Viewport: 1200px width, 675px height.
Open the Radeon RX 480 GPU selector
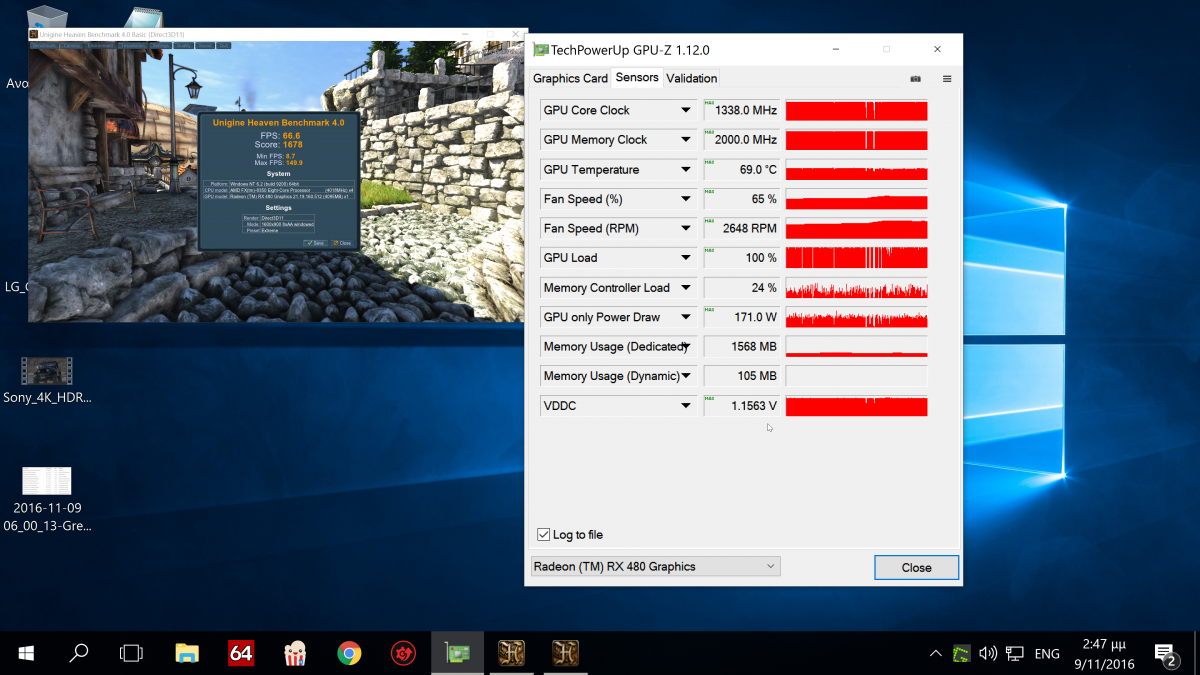tap(655, 566)
